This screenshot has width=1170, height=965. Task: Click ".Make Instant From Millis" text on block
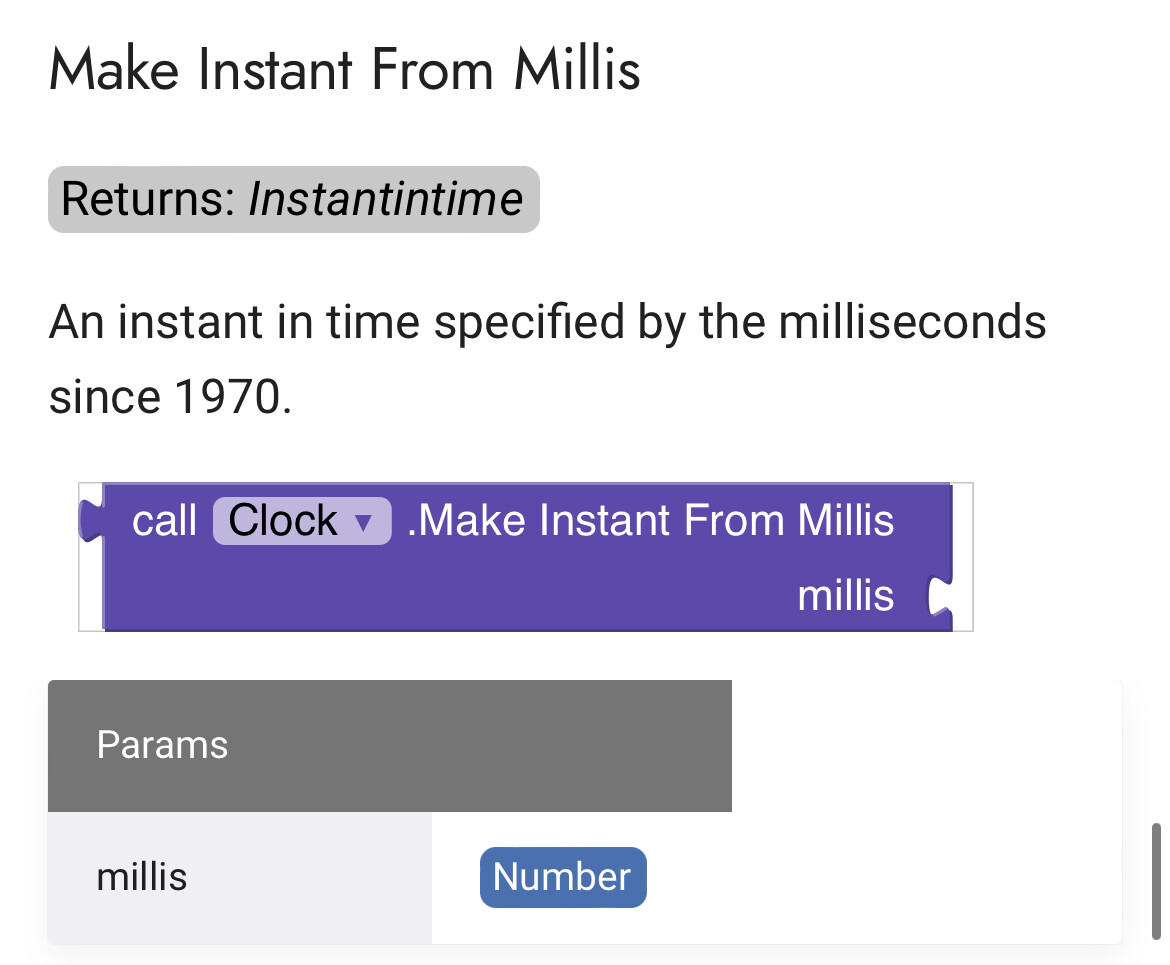pos(650,521)
